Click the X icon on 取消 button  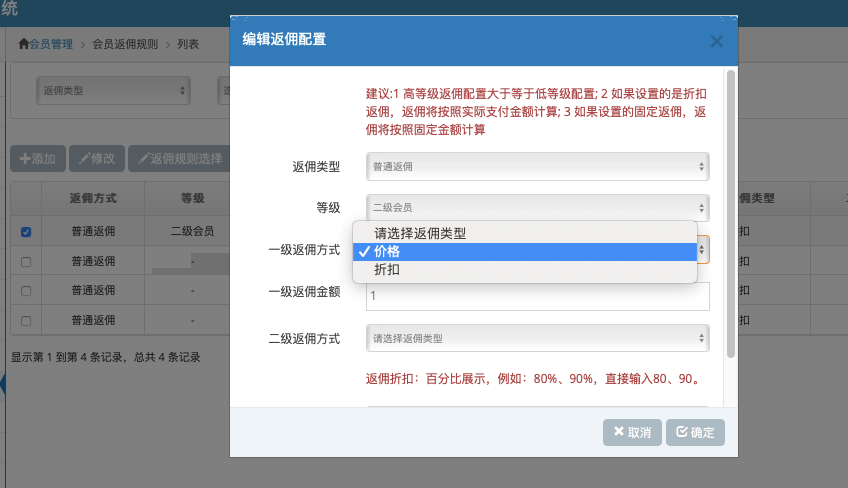click(x=619, y=431)
